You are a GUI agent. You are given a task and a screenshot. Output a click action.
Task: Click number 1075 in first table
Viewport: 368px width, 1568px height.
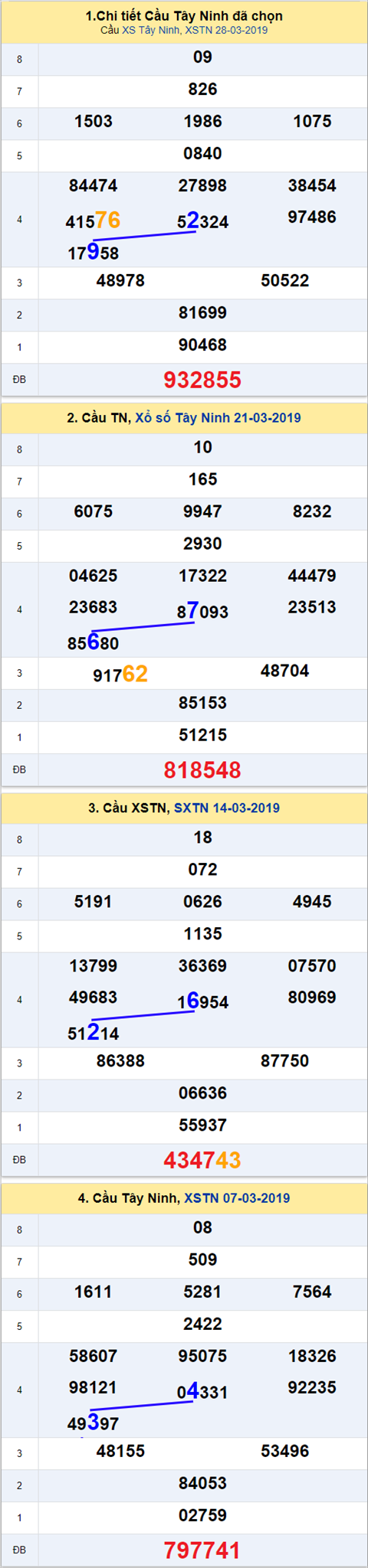pyautogui.click(x=312, y=122)
